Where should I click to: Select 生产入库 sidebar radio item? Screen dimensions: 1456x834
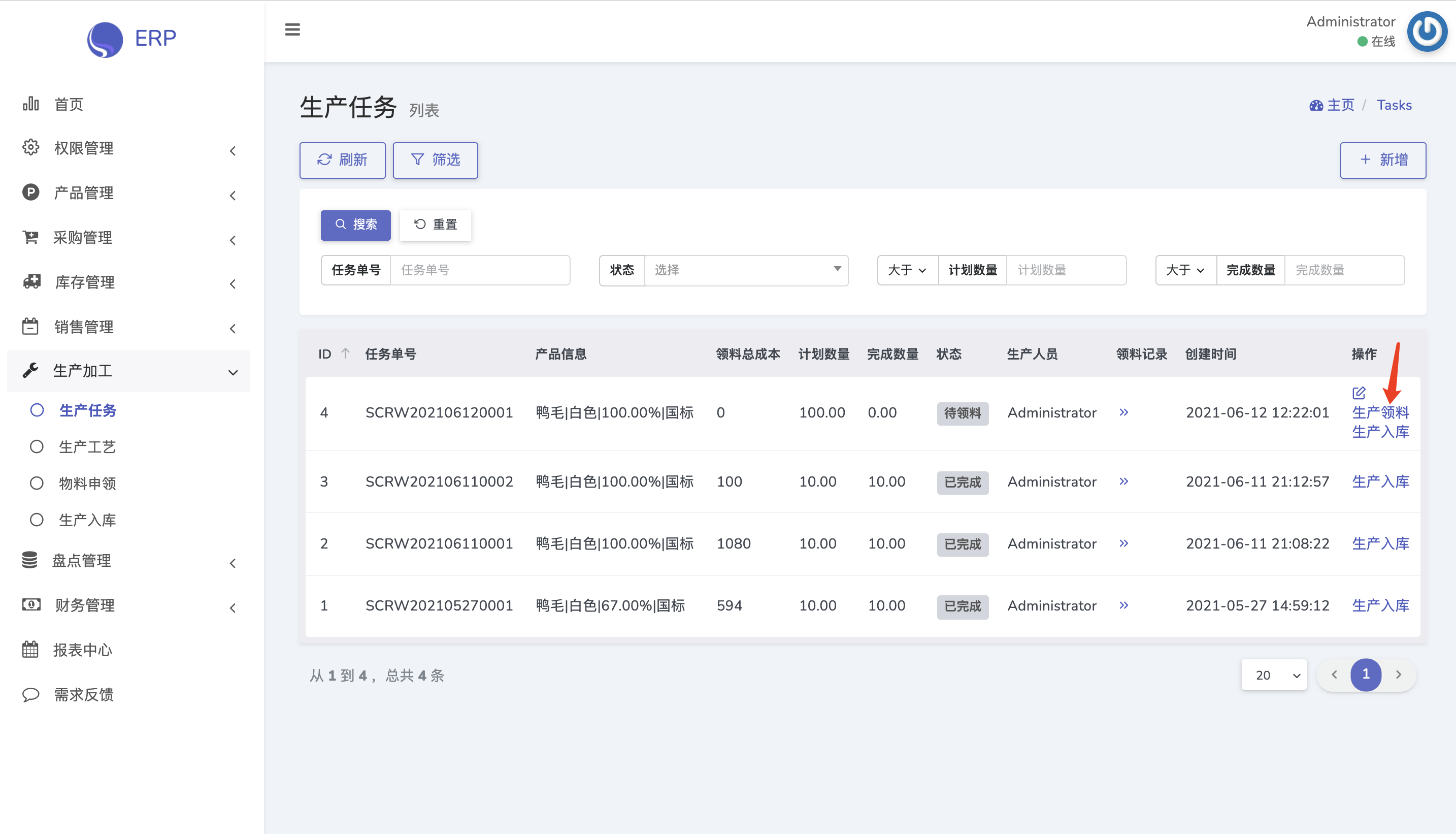click(x=87, y=520)
